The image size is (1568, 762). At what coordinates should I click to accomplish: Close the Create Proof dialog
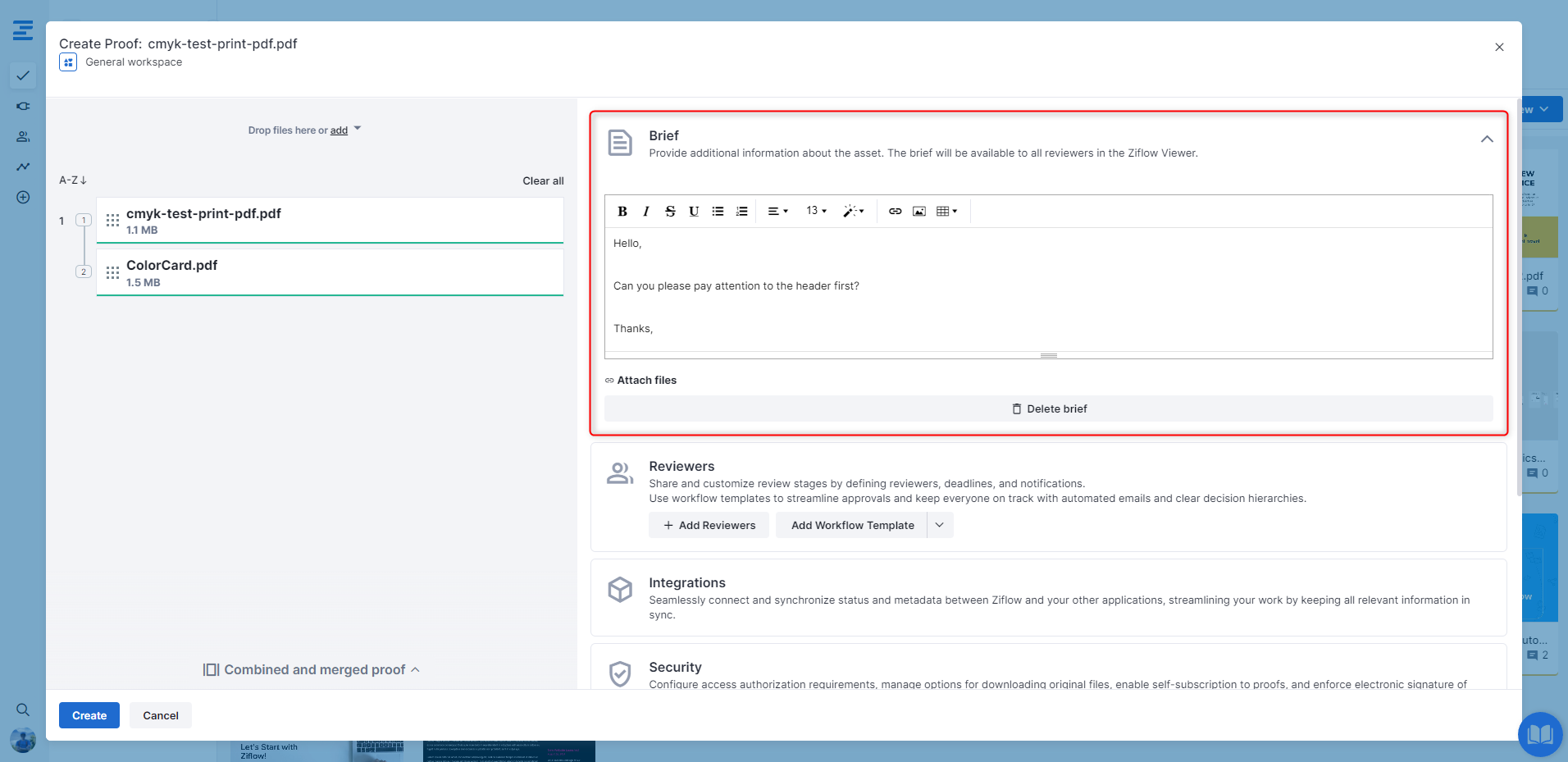tap(1499, 47)
